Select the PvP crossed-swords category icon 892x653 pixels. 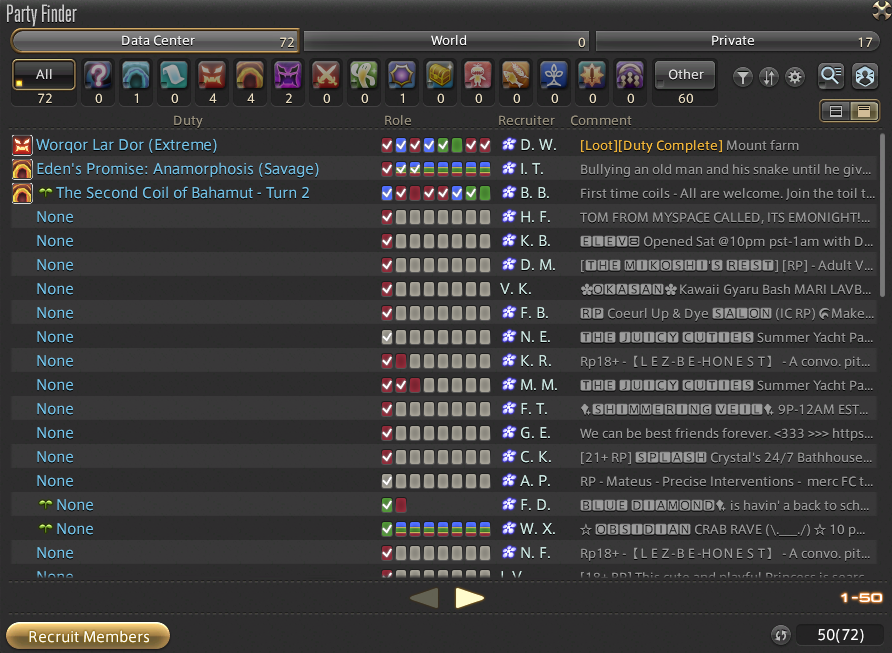[327, 75]
